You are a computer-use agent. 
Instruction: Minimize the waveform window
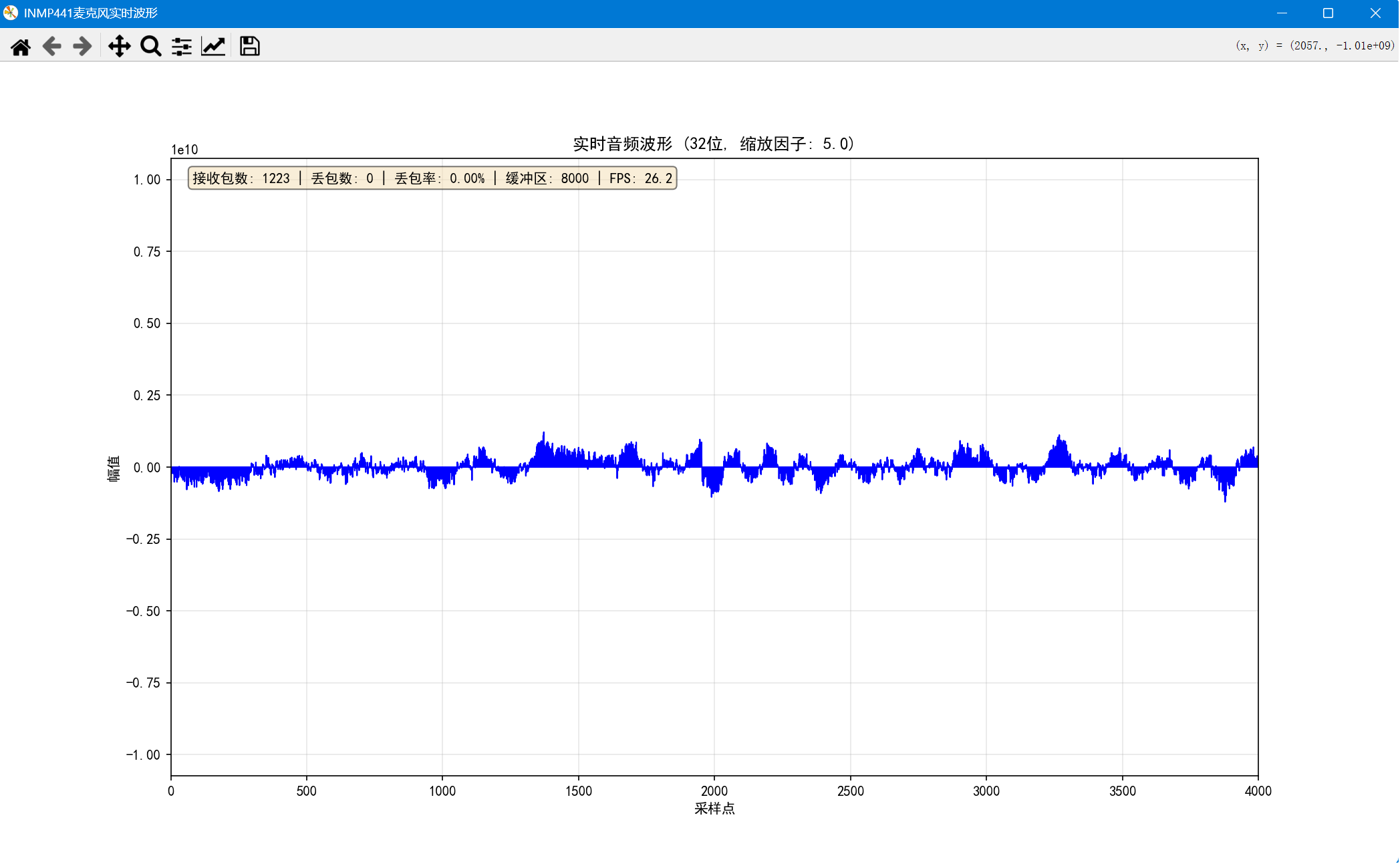1281,13
